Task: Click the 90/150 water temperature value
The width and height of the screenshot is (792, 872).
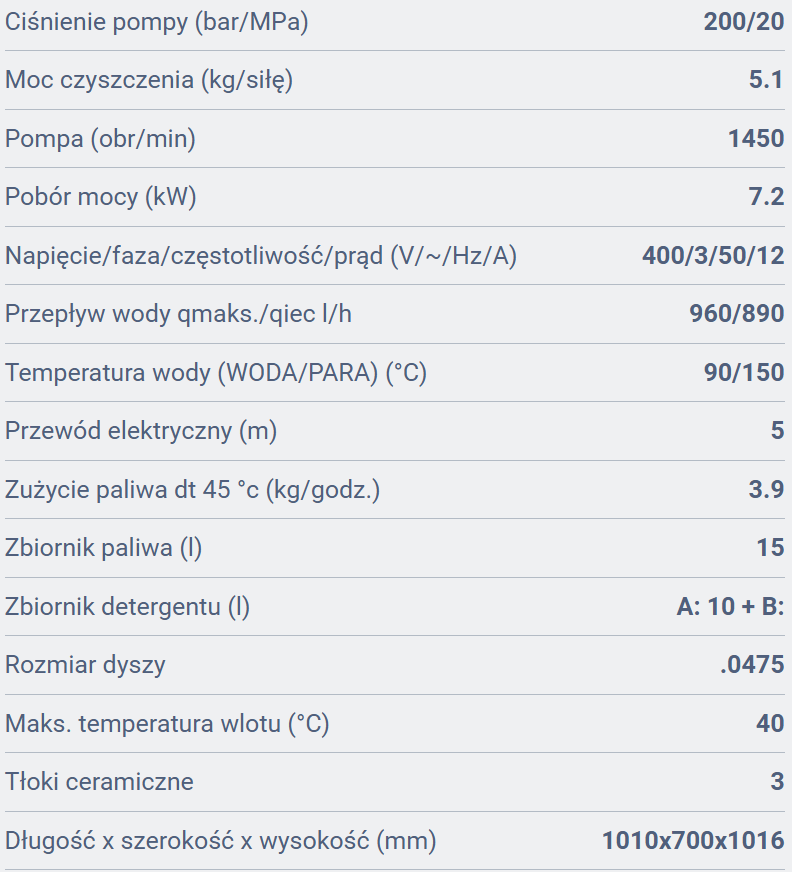Action: point(743,373)
